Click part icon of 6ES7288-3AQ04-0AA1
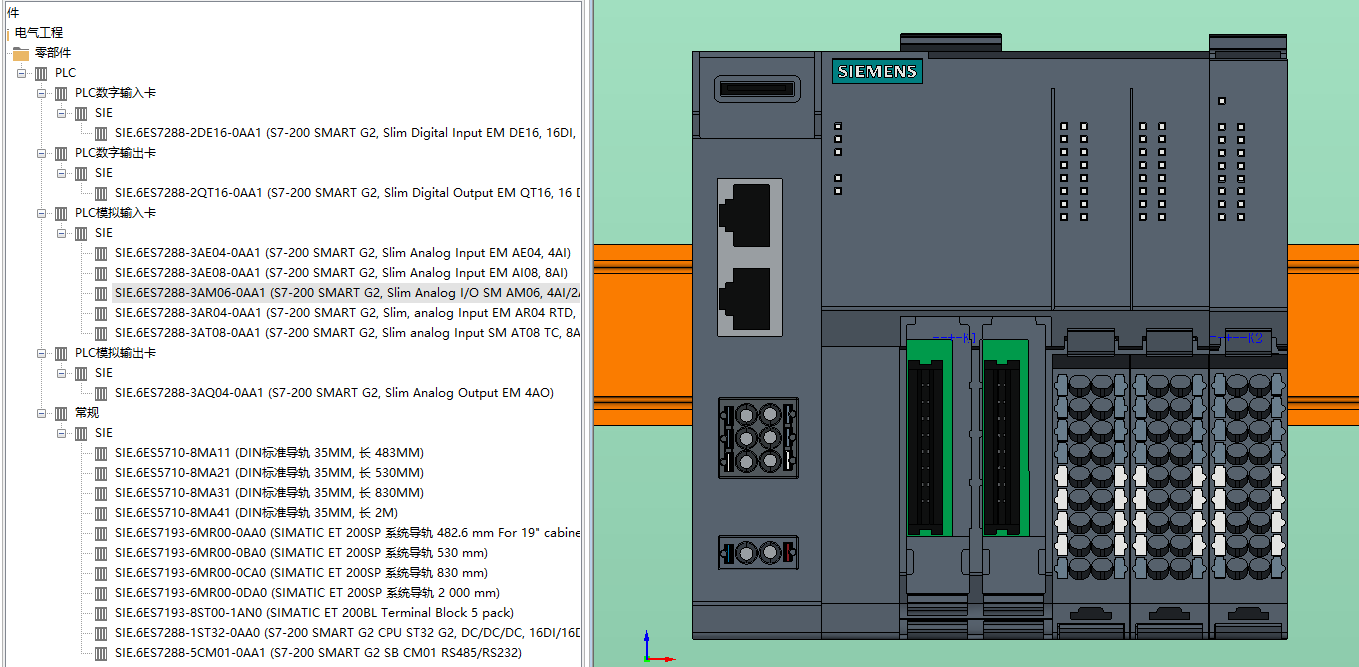This screenshot has height=667, width=1359. [x=101, y=393]
